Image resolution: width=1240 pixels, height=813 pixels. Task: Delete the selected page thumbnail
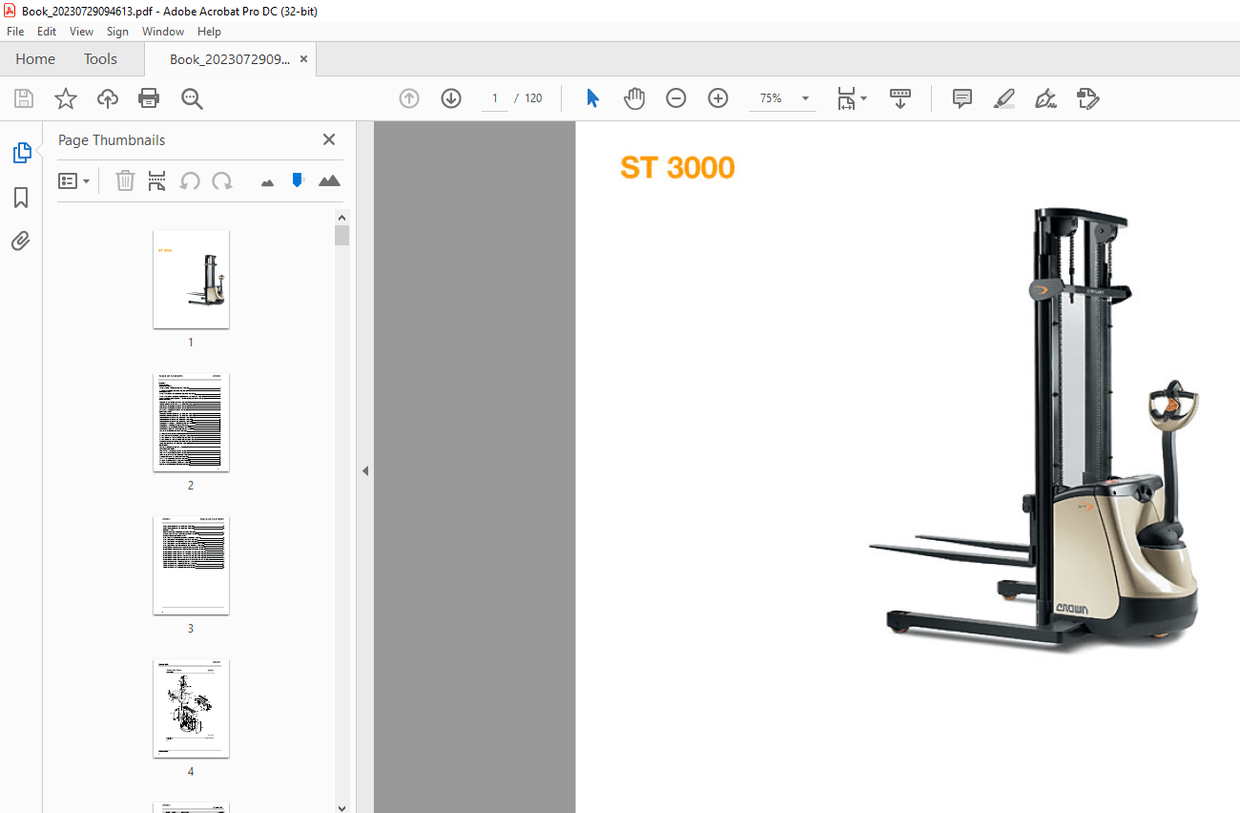coord(124,181)
